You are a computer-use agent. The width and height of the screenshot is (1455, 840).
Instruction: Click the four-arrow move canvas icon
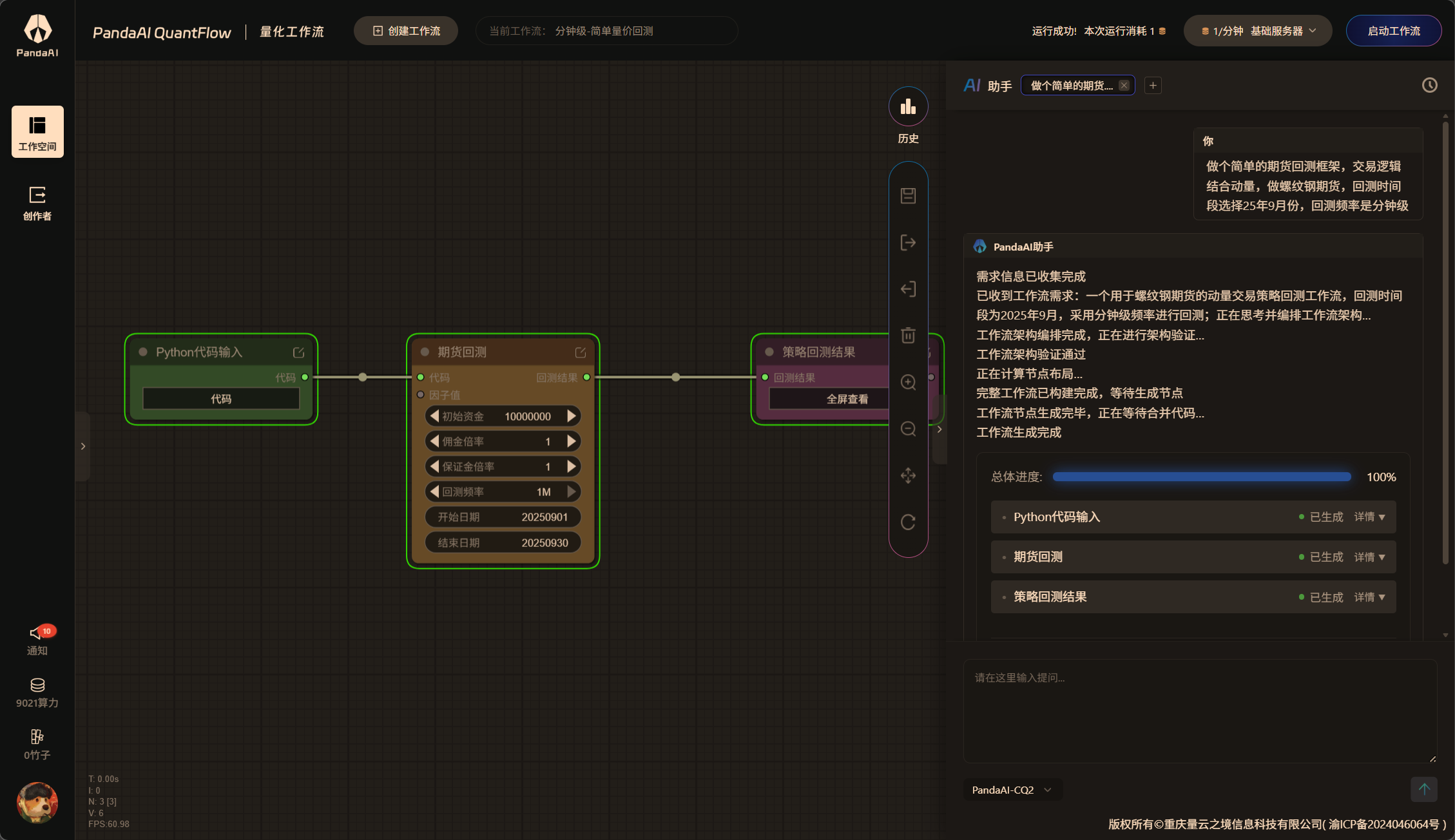[909, 476]
